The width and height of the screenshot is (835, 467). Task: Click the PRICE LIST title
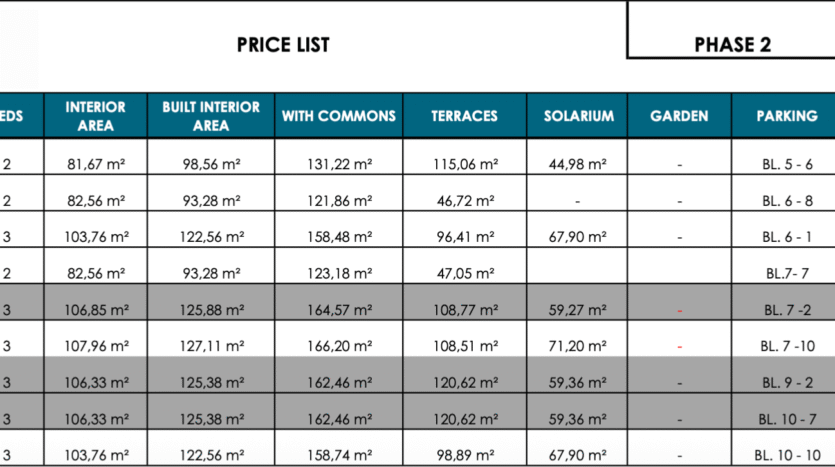pyautogui.click(x=283, y=45)
